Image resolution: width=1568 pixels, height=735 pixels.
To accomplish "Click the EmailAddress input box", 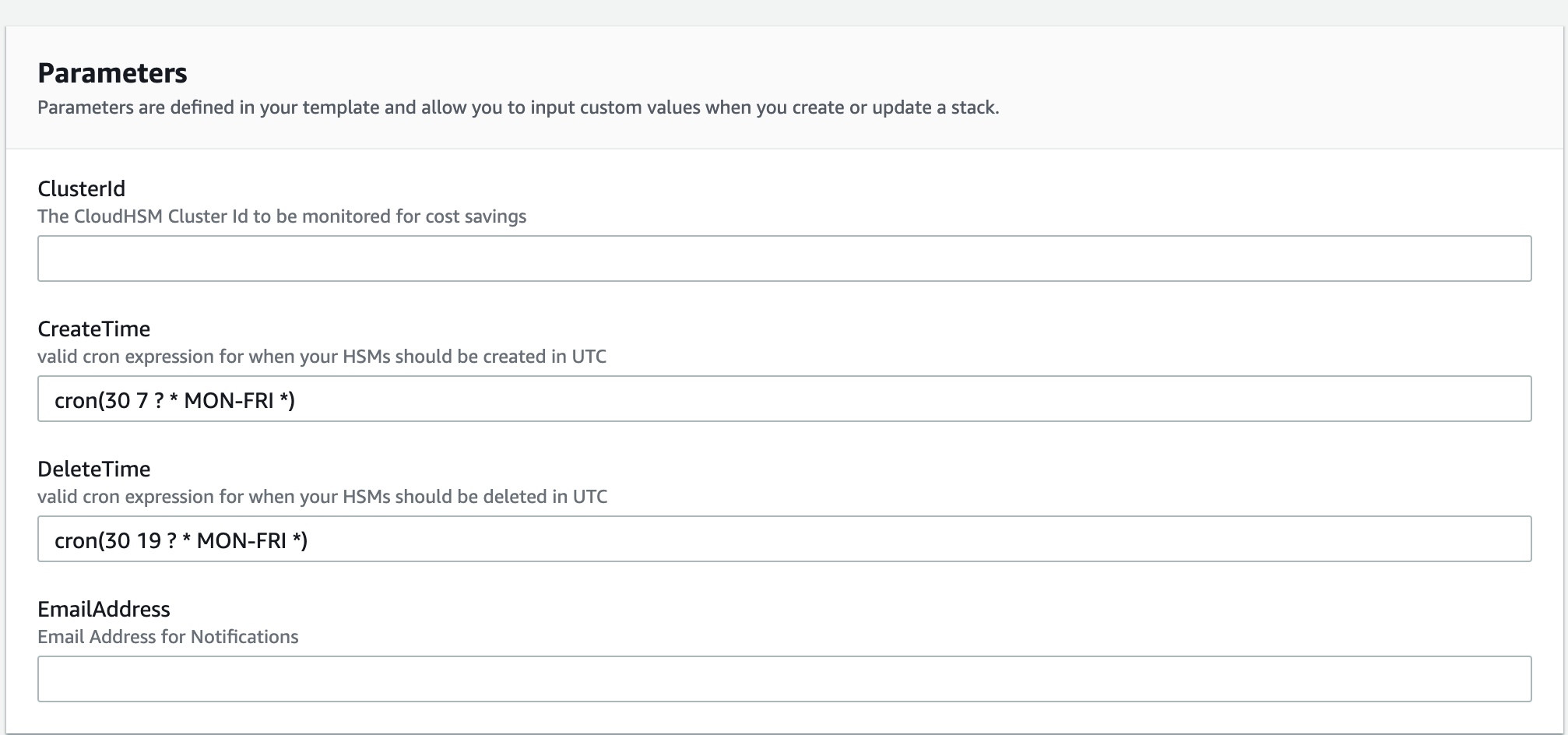I will tap(784, 679).
